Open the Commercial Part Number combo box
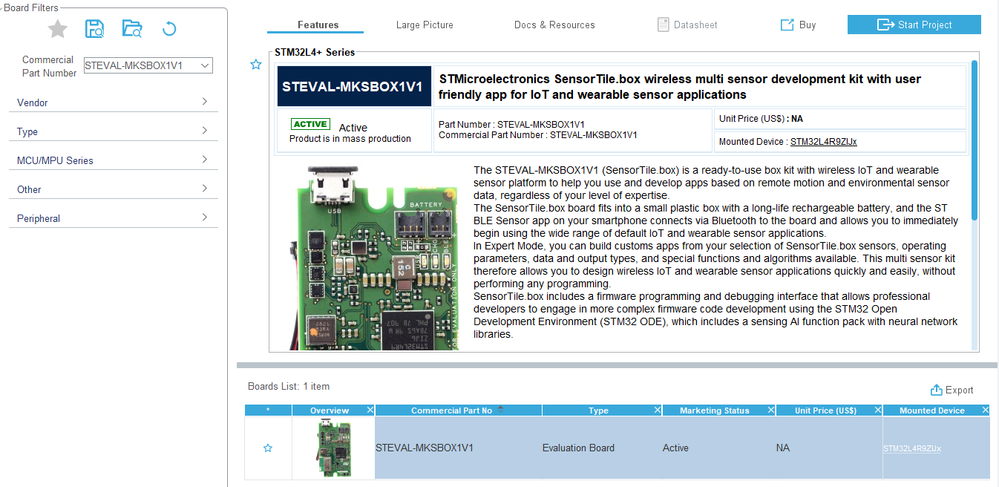Screen dimensions: 999x487 coord(148,65)
